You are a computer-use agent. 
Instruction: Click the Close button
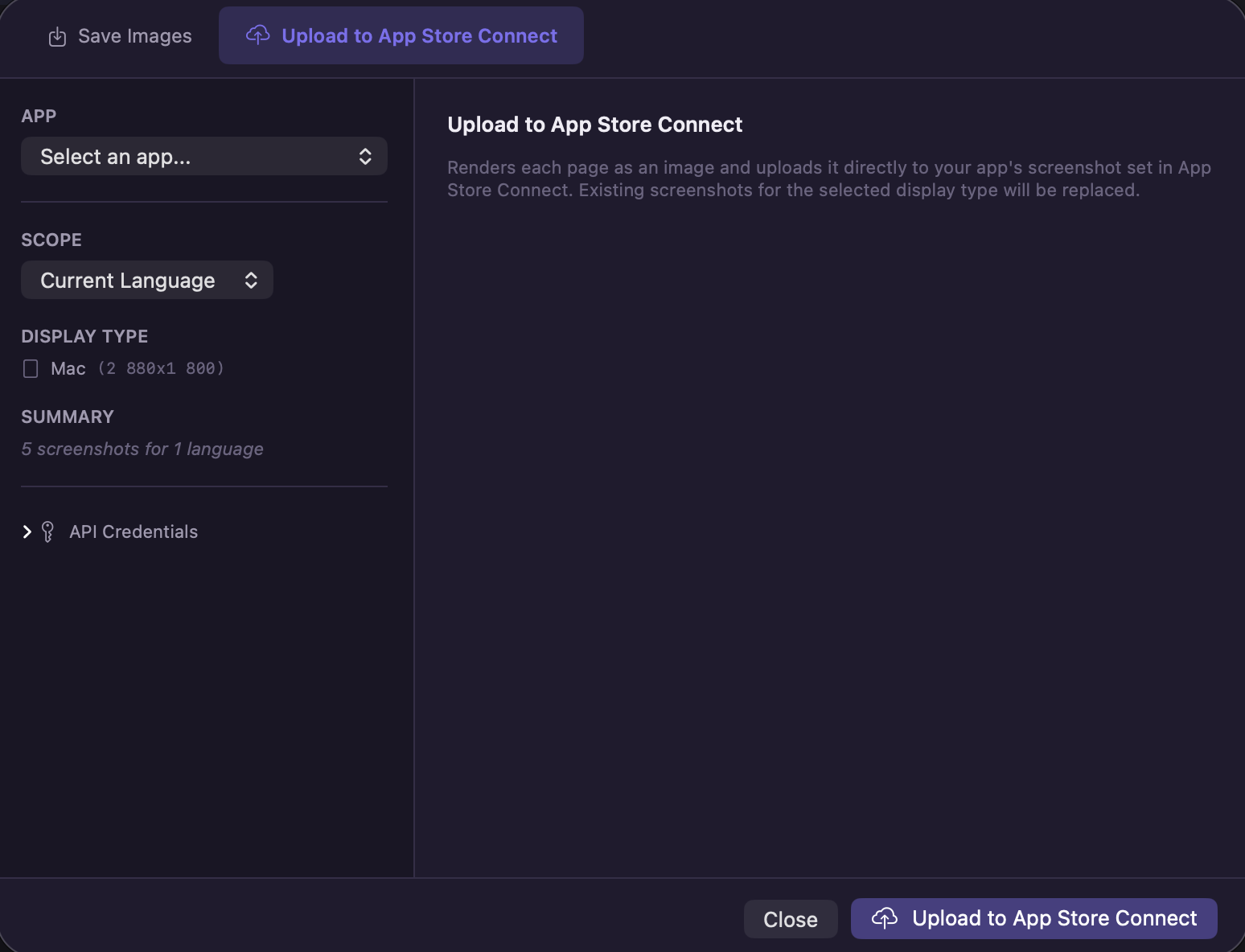point(791,919)
